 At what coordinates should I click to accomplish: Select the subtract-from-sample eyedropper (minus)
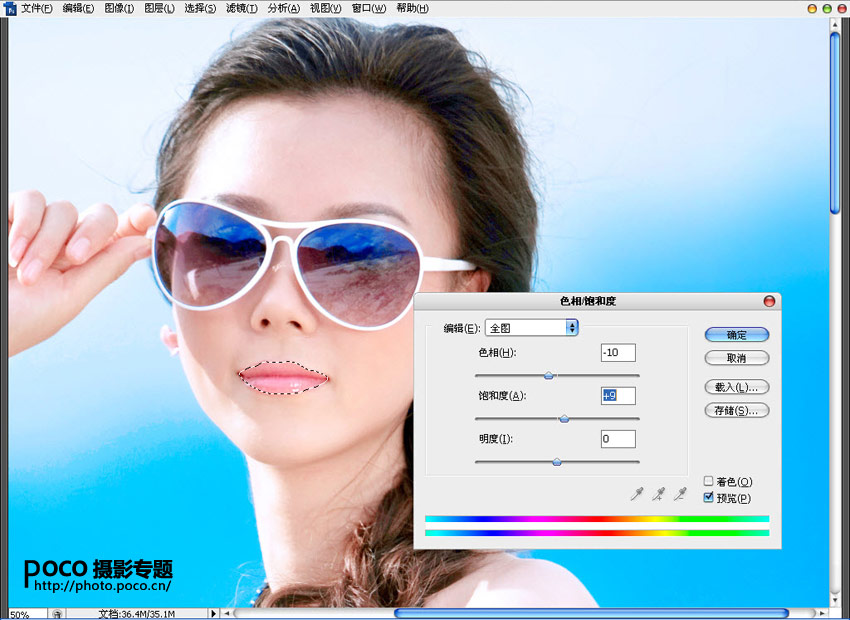(680, 493)
